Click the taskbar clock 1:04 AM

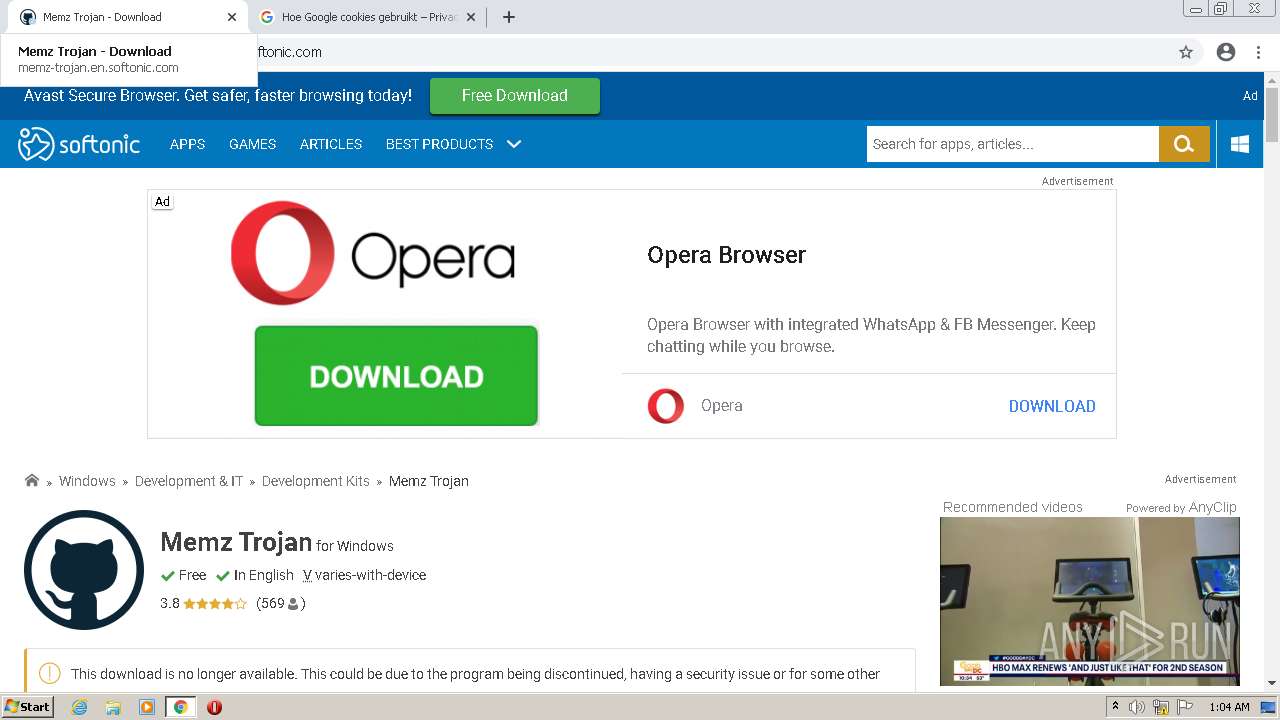click(1229, 707)
